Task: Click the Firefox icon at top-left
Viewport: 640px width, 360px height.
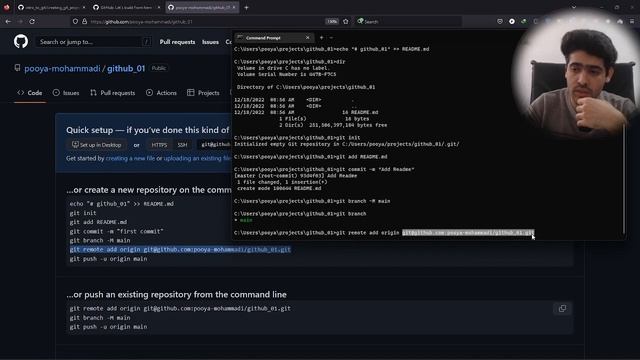Action: (x=6, y=7)
